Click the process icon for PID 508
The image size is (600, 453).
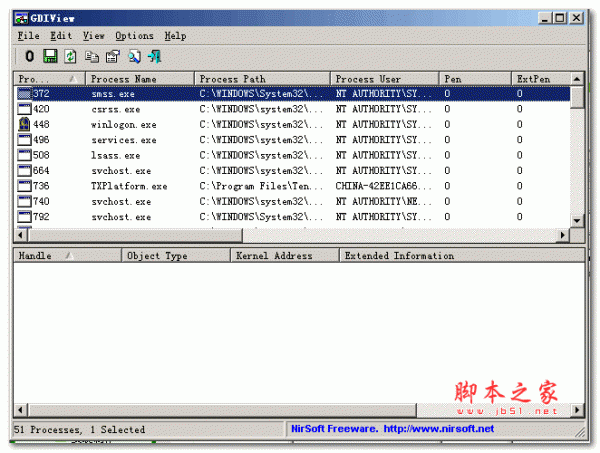point(24,155)
